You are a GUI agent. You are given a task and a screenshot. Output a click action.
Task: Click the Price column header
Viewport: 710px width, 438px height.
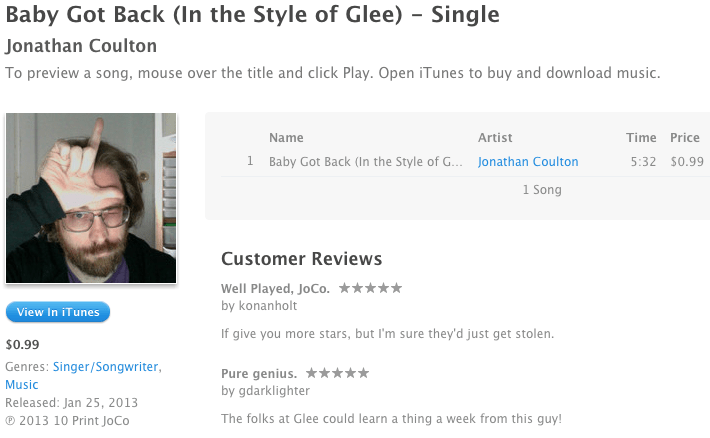pos(685,138)
